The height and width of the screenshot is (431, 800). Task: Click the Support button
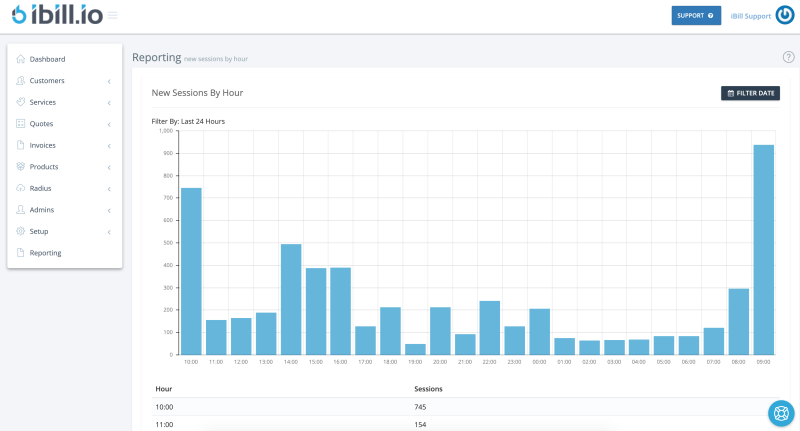[x=696, y=15]
